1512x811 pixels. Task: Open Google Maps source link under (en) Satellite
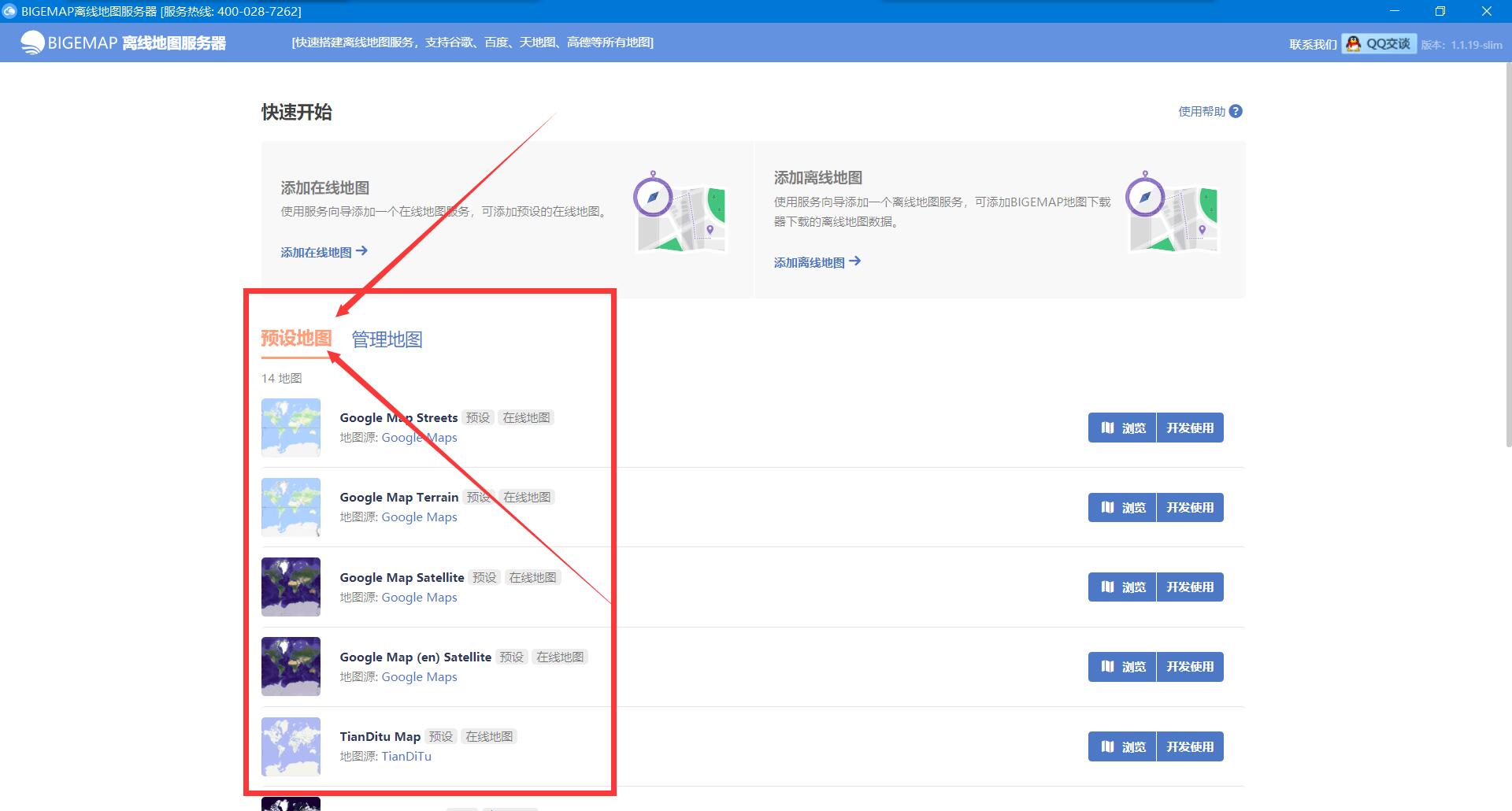(419, 677)
